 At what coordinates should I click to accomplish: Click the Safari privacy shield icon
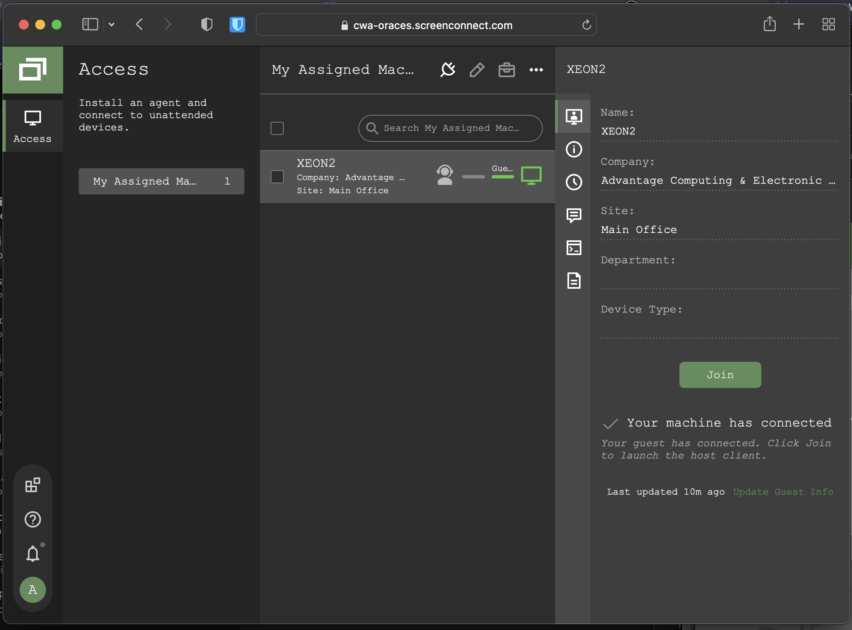pos(206,24)
